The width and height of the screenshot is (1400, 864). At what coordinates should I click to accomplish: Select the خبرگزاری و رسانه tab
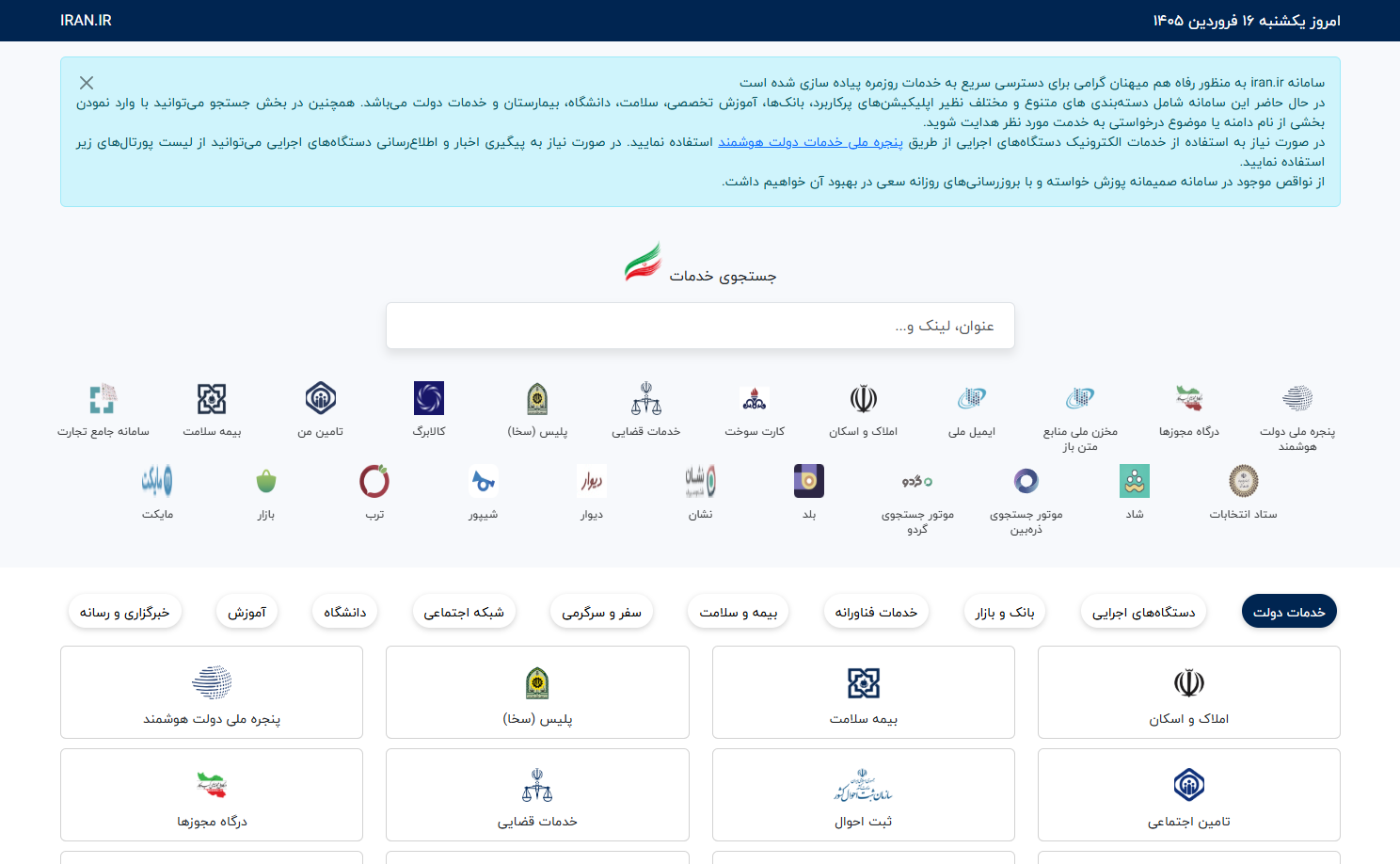[x=125, y=612]
